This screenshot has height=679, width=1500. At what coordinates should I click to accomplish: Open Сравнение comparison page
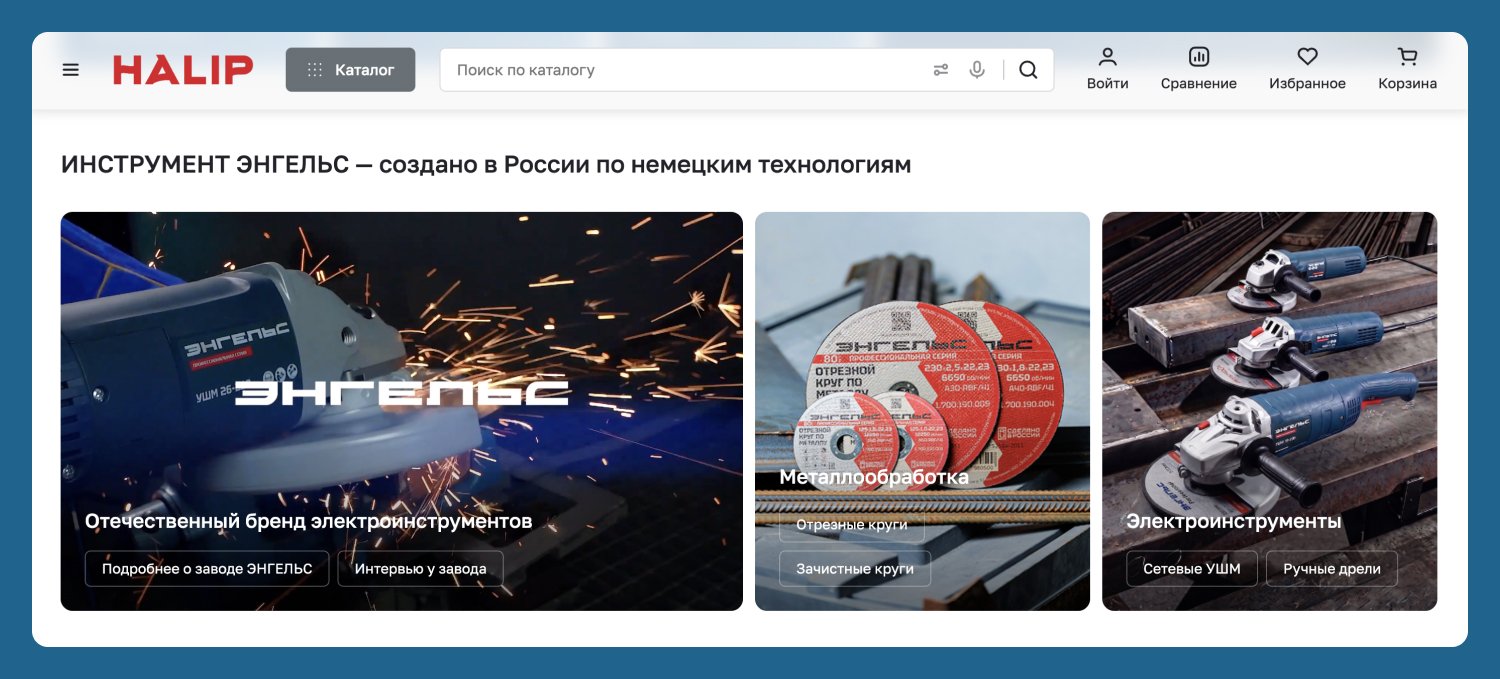click(x=1198, y=69)
